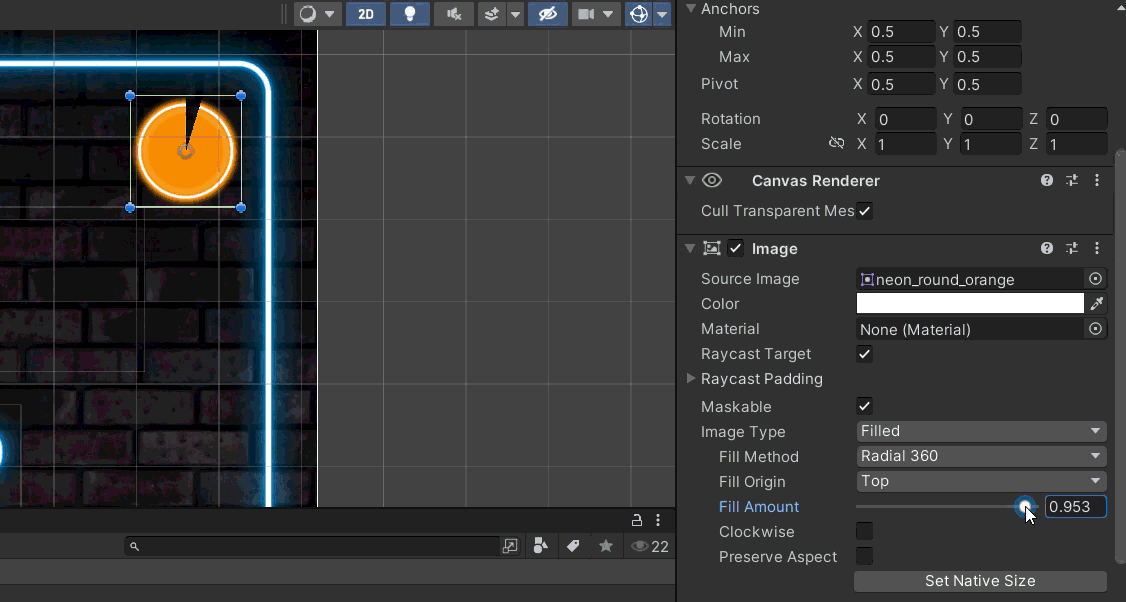The height and width of the screenshot is (602, 1126).
Task: Toggle 2D scene view mode
Action: pos(366,14)
